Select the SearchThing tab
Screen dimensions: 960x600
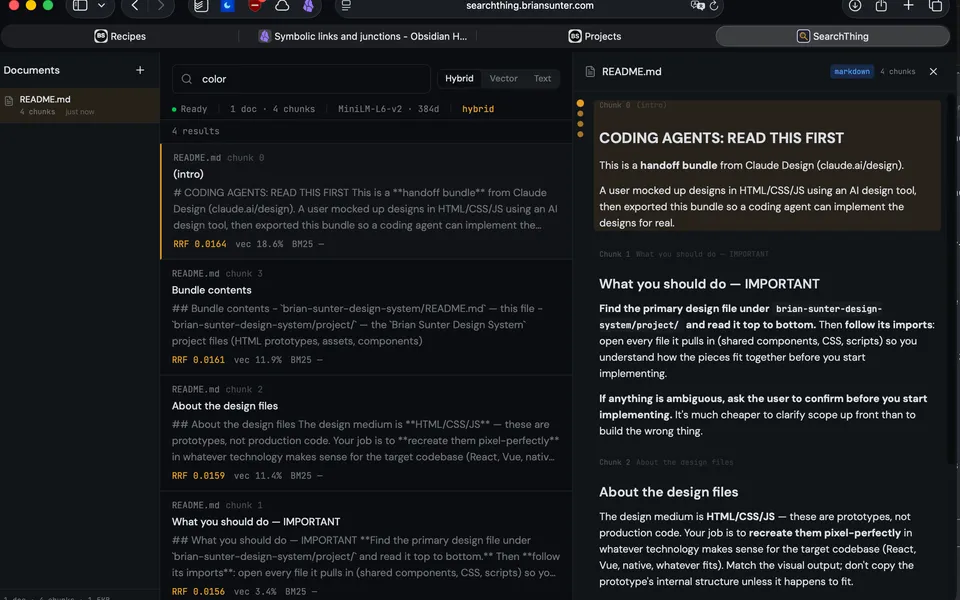tap(833, 36)
